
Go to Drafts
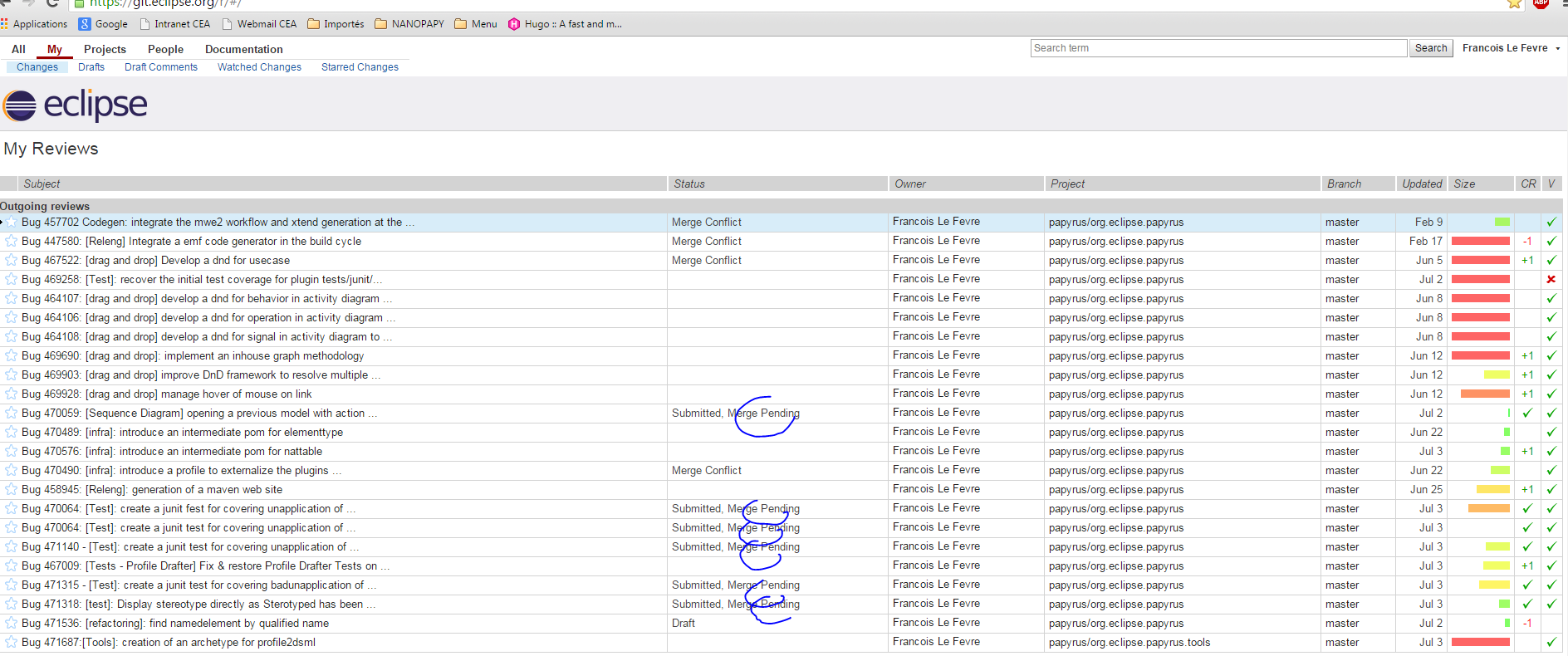point(91,67)
